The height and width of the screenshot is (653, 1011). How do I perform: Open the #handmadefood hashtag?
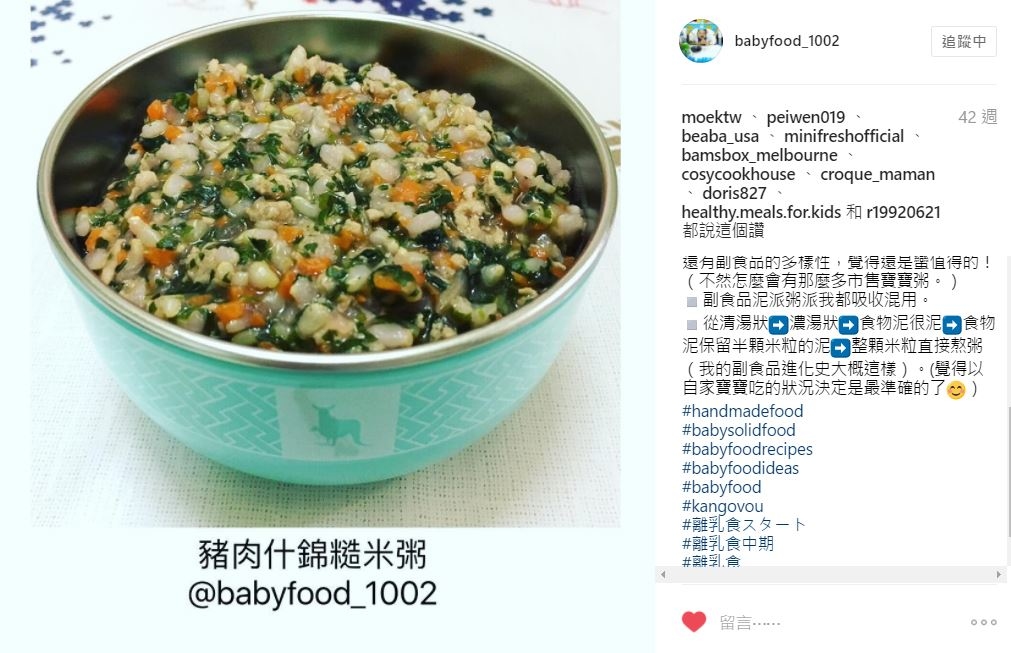click(742, 411)
